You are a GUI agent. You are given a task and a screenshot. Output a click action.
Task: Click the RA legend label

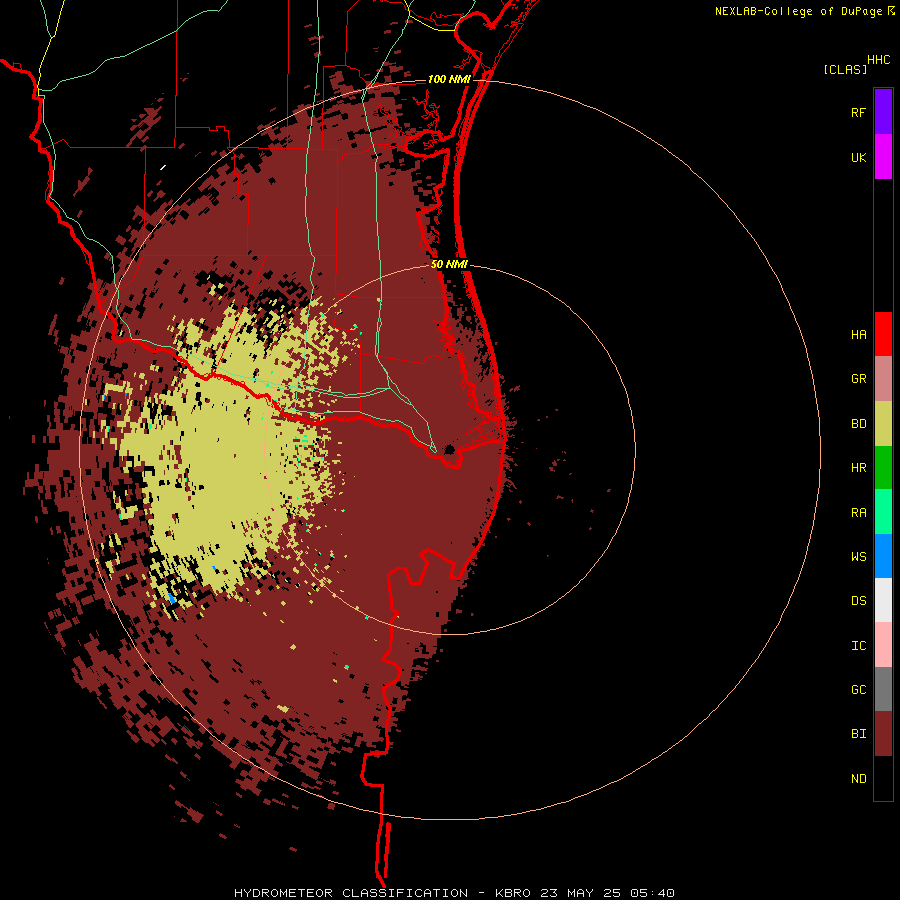point(859,513)
